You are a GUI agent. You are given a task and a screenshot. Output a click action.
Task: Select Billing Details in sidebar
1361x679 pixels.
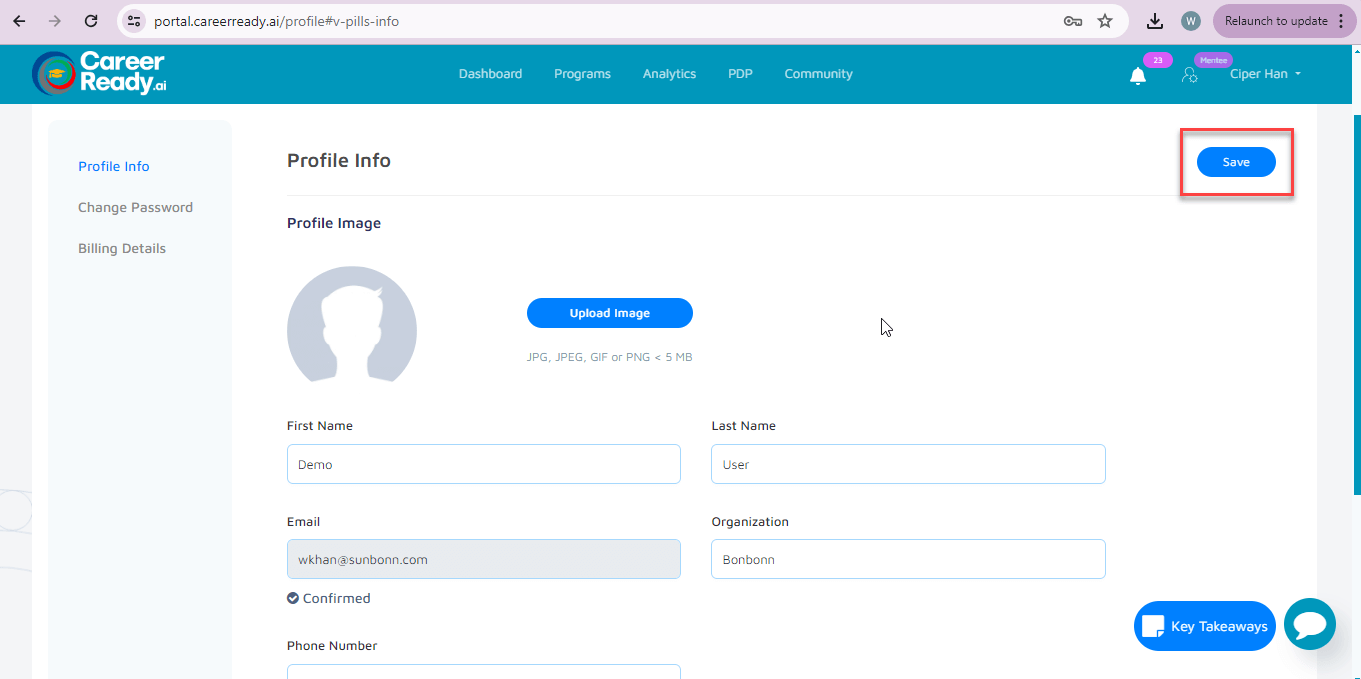click(x=122, y=249)
